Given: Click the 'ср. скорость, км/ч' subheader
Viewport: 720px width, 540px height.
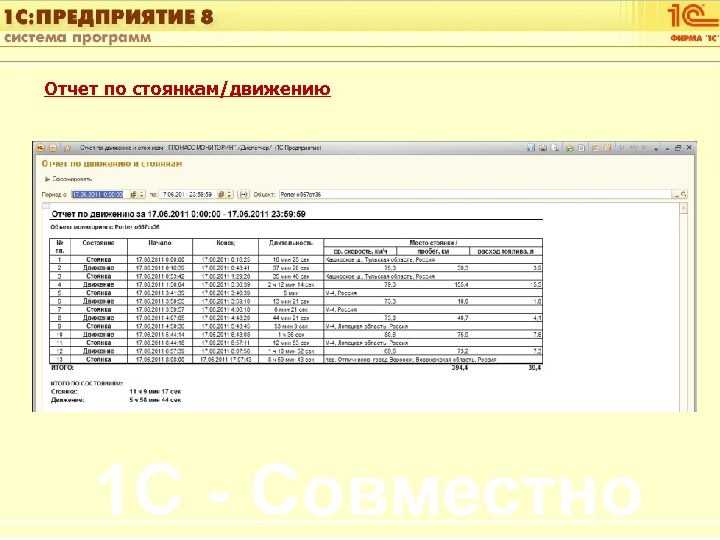Looking at the screenshot, I should point(360,251).
